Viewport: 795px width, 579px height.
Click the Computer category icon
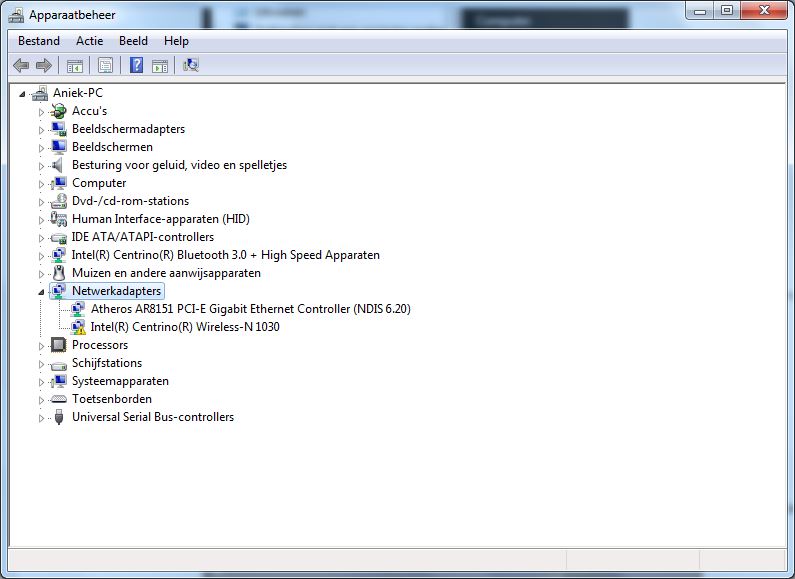59,183
